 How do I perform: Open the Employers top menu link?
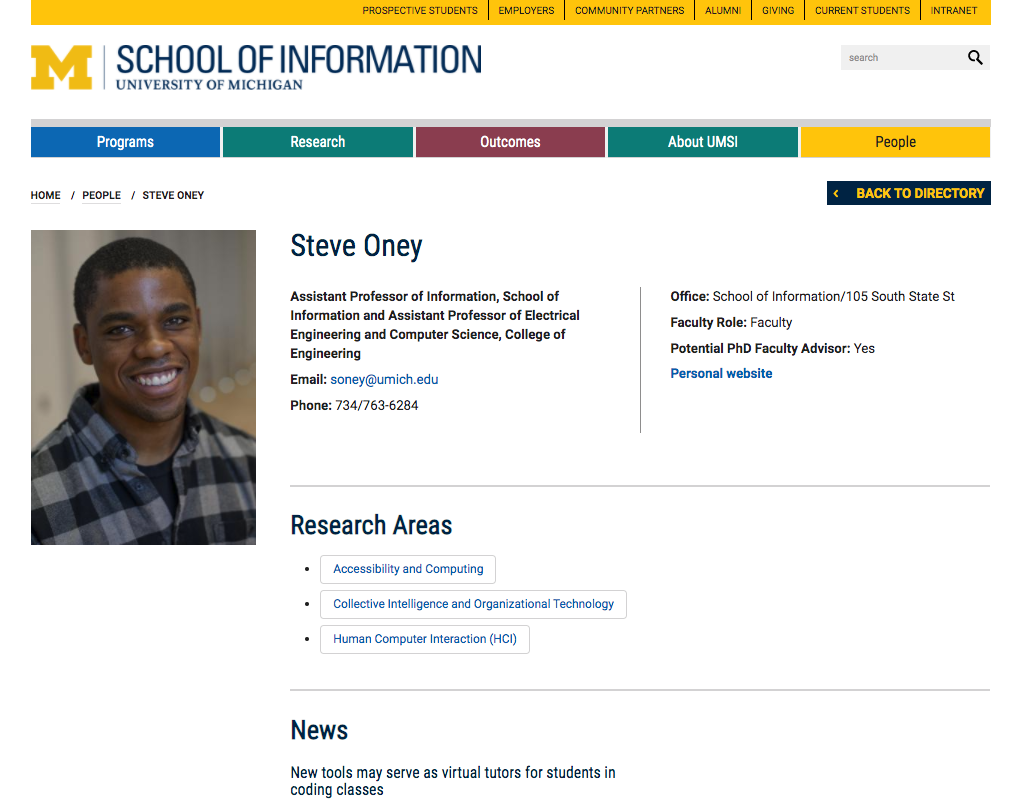click(526, 11)
